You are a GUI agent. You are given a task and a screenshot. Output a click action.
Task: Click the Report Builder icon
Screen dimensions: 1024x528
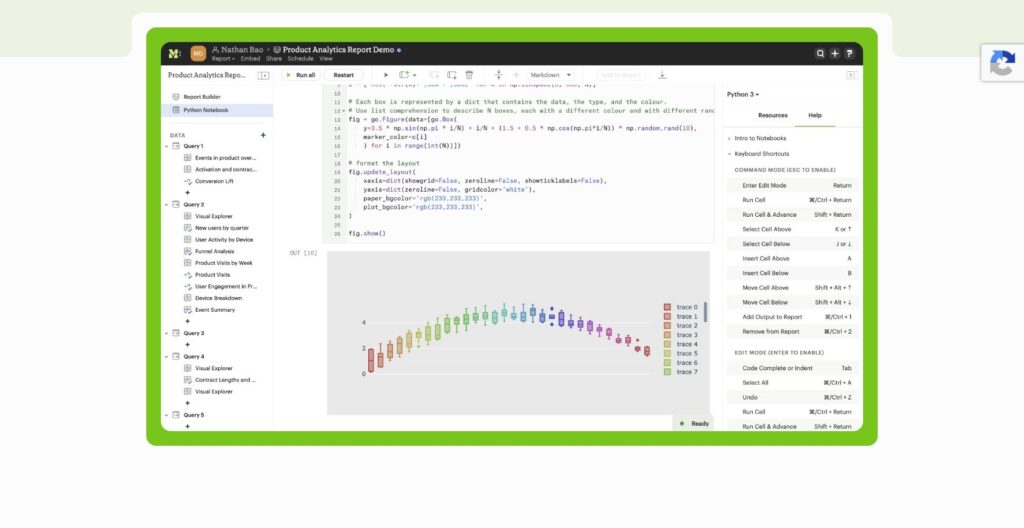[176, 97]
